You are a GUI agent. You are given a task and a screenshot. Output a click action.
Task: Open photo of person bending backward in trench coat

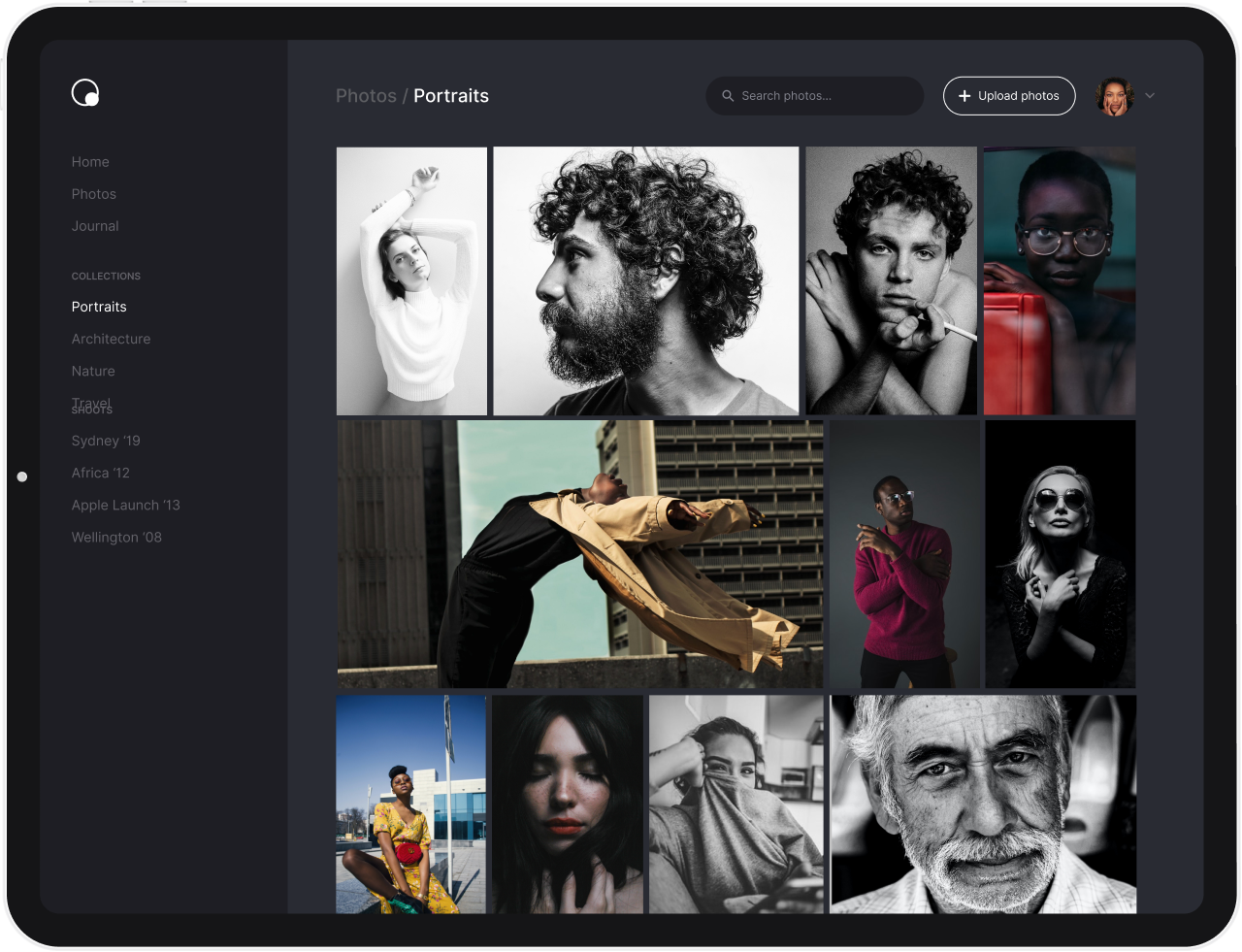pos(580,554)
